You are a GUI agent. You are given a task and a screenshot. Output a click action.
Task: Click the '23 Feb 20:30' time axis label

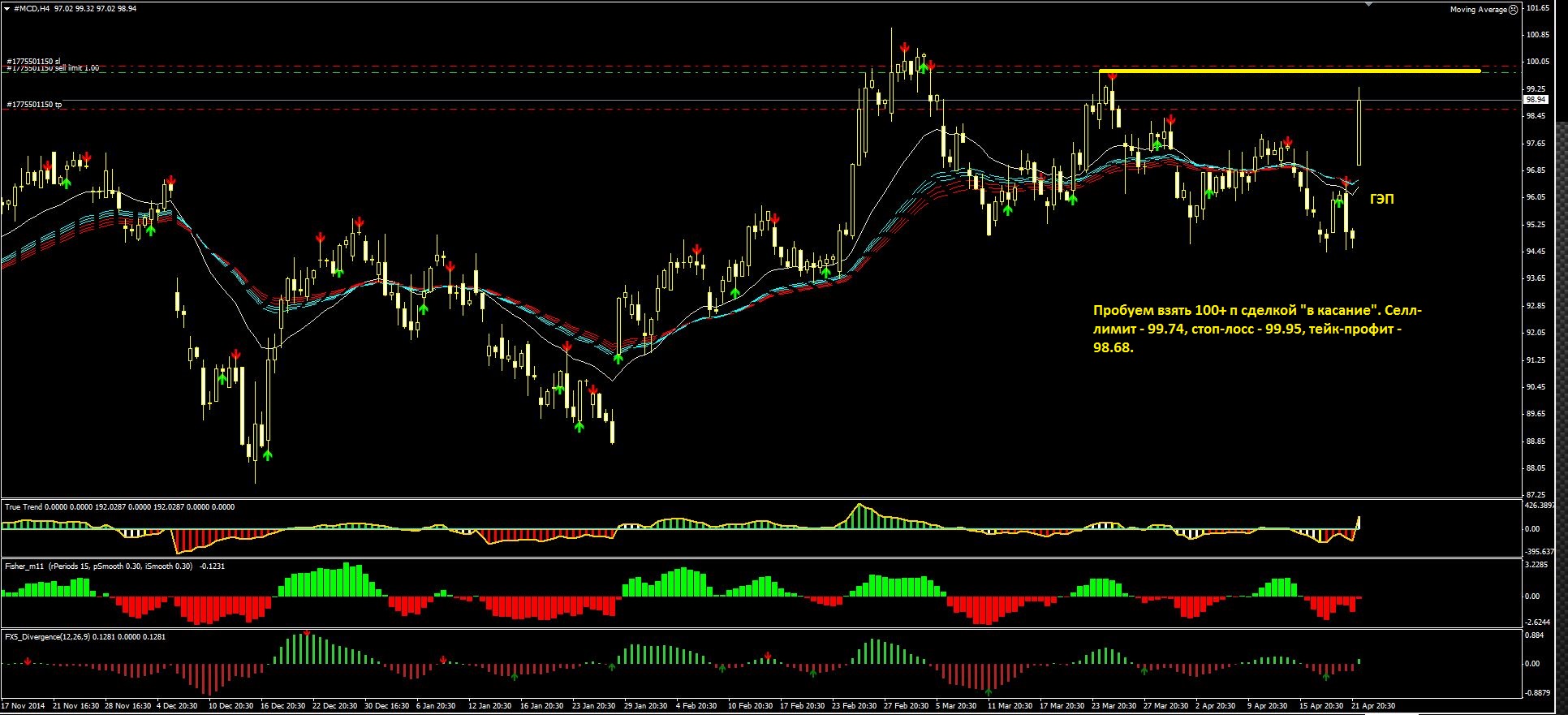coord(854,705)
